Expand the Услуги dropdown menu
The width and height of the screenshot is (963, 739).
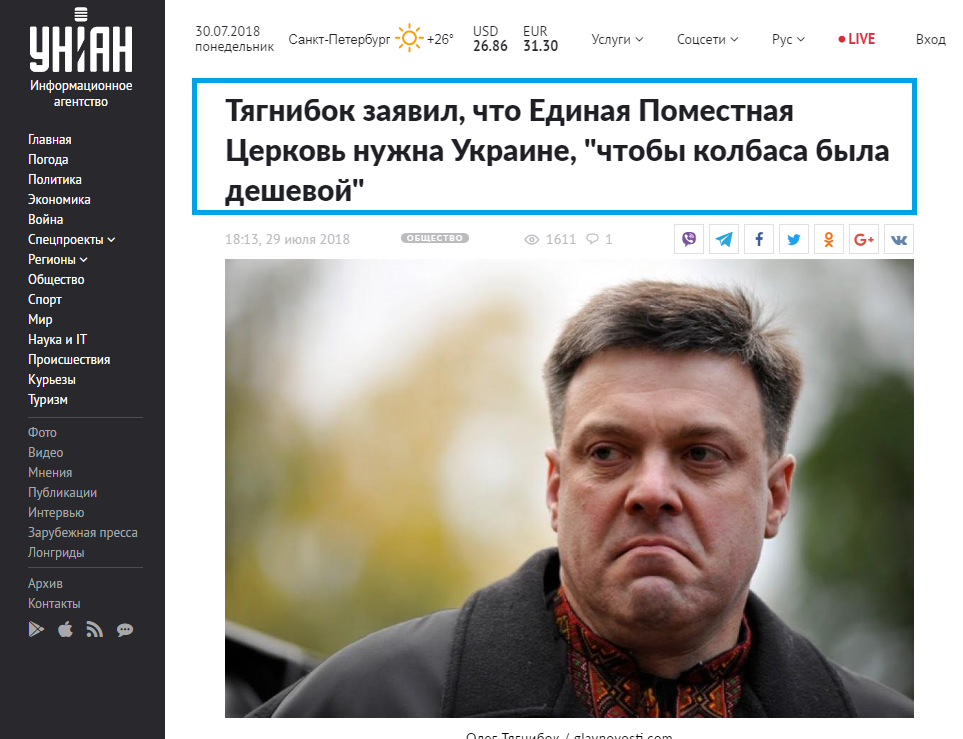click(617, 39)
